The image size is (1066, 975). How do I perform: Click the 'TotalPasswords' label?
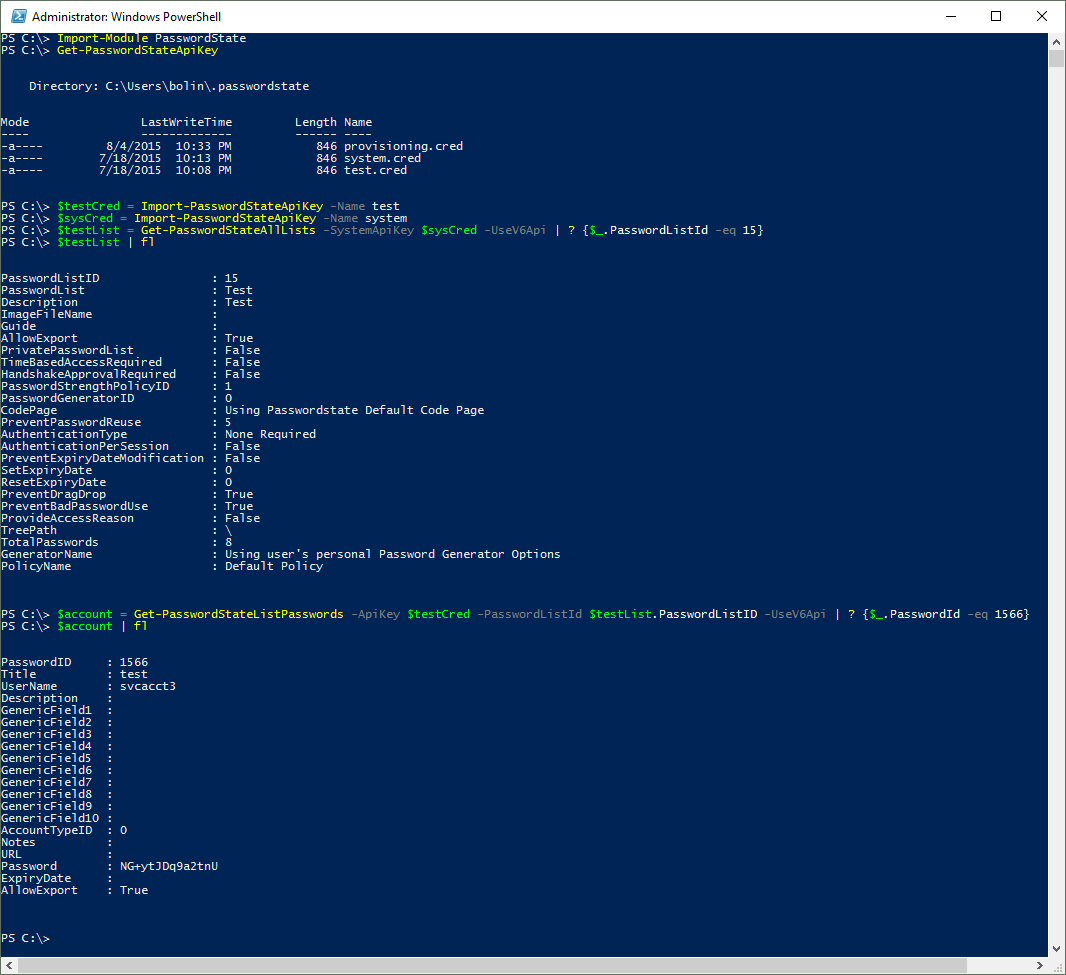point(50,542)
